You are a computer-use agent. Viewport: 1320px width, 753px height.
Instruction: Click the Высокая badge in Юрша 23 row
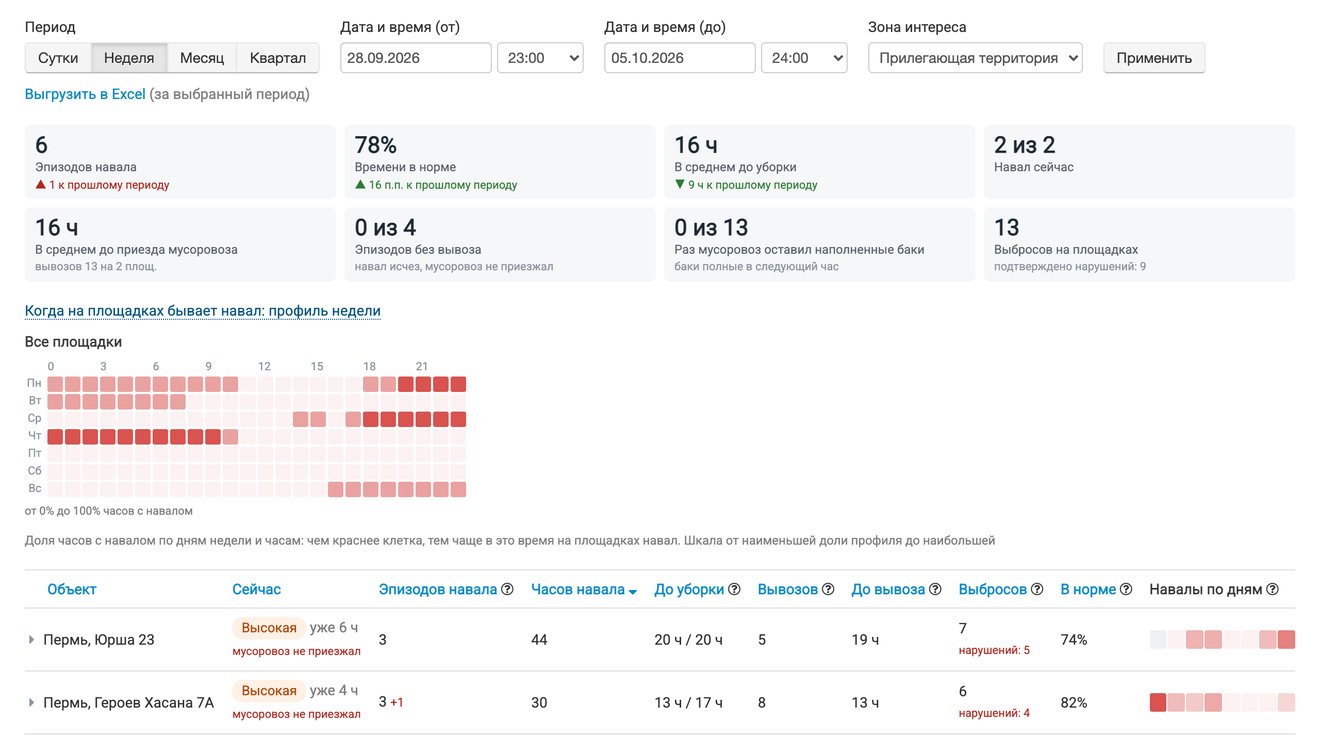(x=269, y=628)
